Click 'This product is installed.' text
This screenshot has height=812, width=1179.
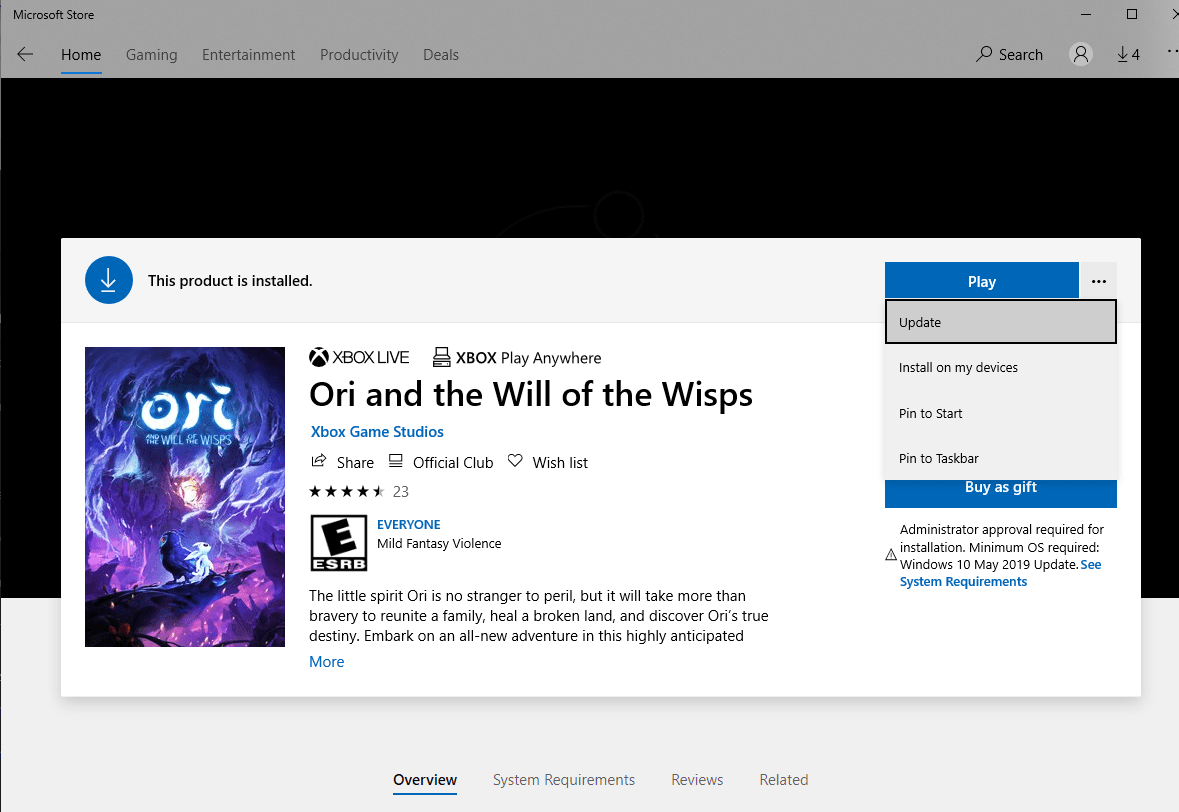[x=230, y=280]
